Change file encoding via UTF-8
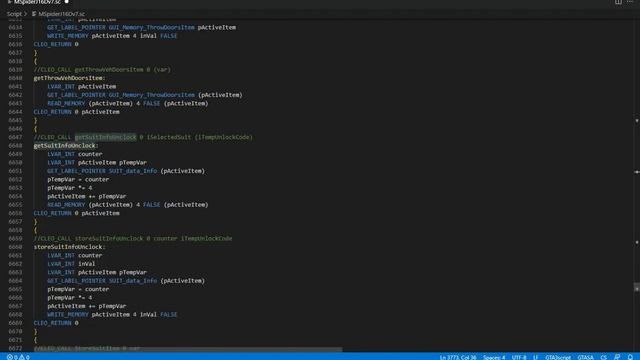Screen dimensions: 640x360 pyautogui.click(x=519, y=357)
